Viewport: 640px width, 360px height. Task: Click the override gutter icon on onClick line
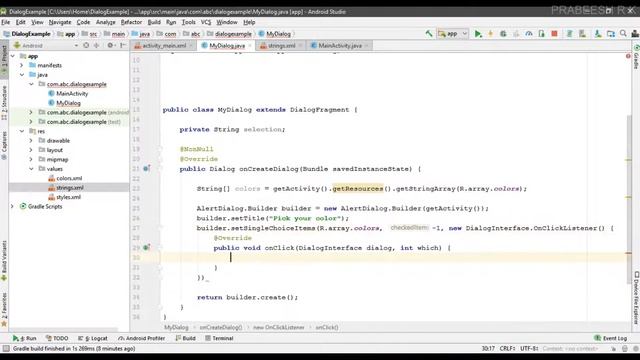[x=147, y=247]
